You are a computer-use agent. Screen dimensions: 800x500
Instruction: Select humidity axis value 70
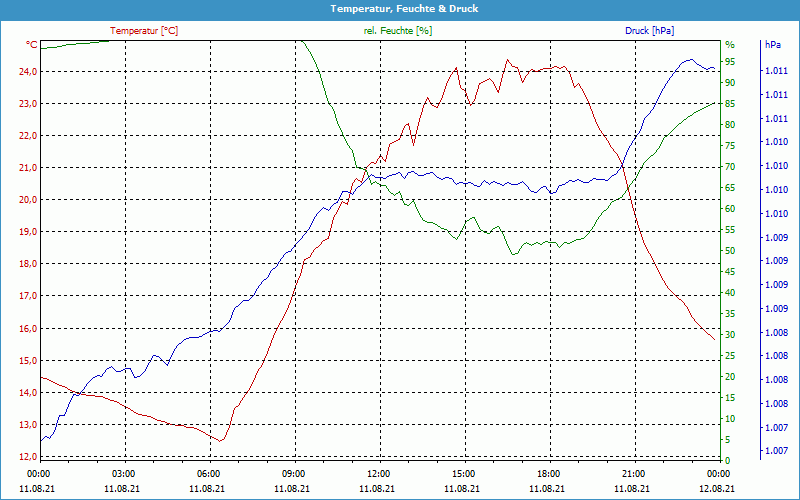point(730,167)
